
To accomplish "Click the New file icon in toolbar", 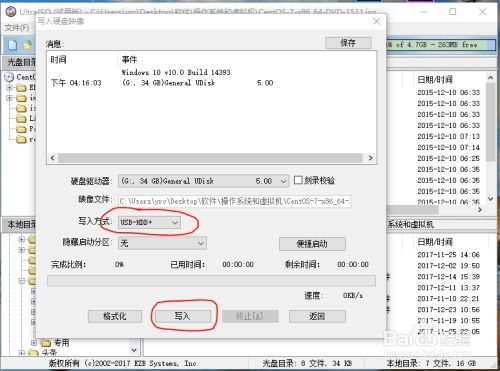I will (x=12, y=45).
